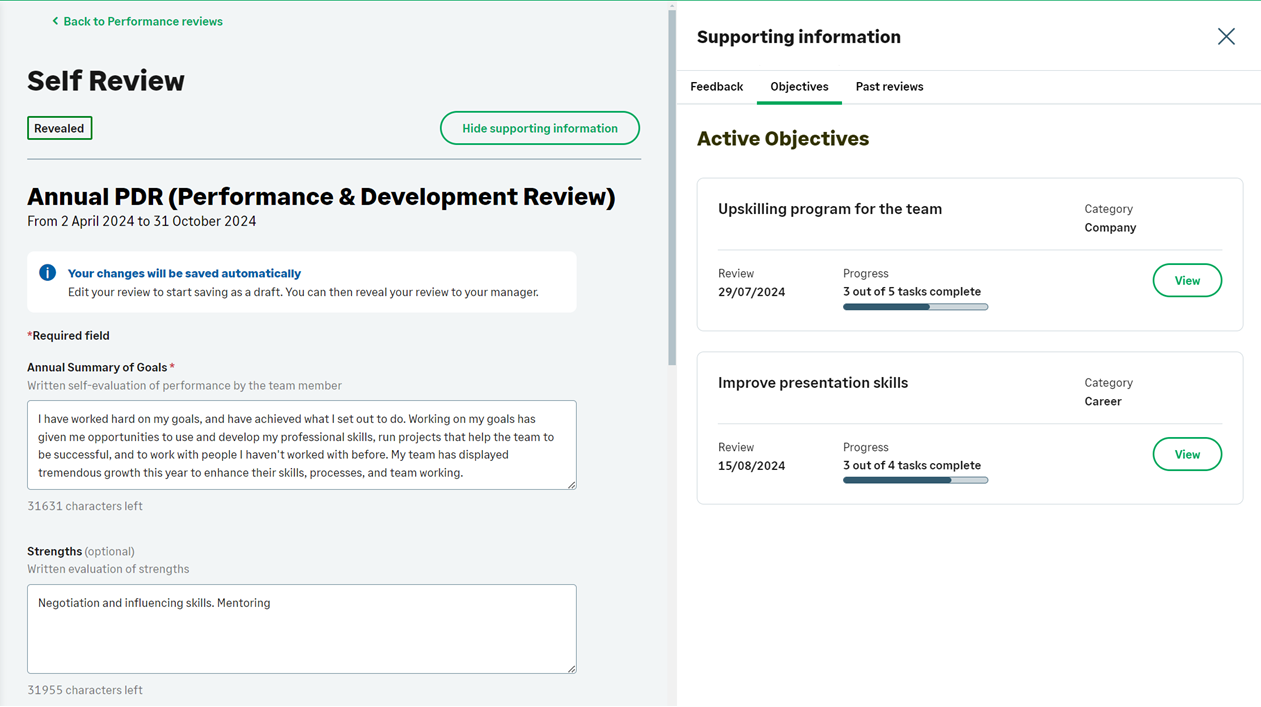Viewport: 1261px width, 707px height.
Task: Hide supporting information panel via button
Action: (539, 128)
